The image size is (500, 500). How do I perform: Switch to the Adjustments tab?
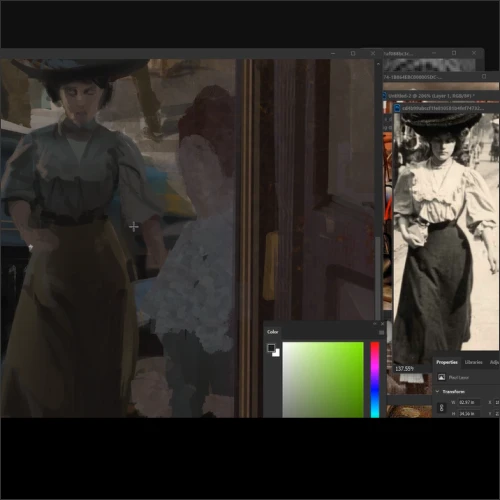click(494, 362)
